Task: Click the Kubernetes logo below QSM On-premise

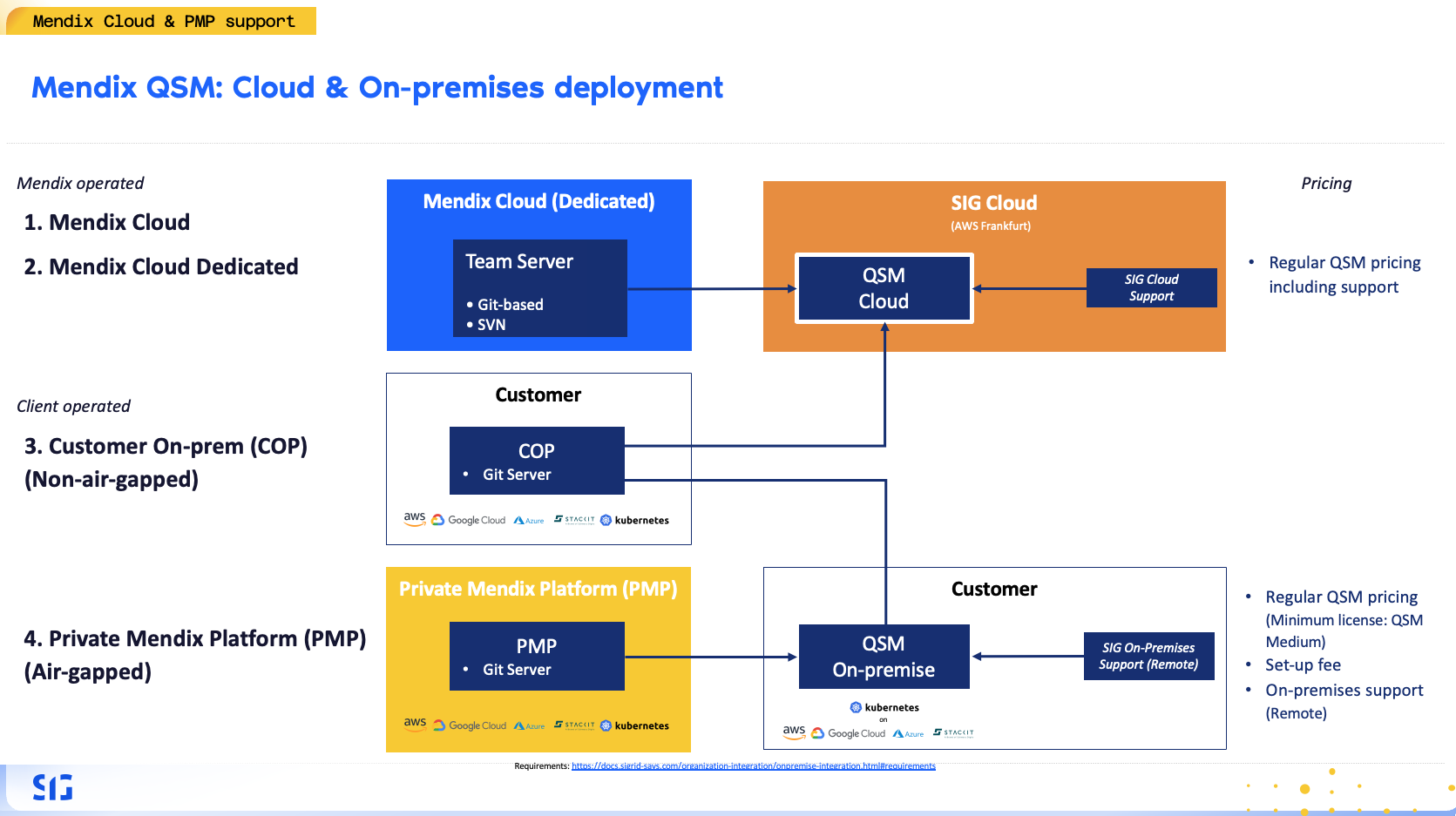Action: (884, 707)
